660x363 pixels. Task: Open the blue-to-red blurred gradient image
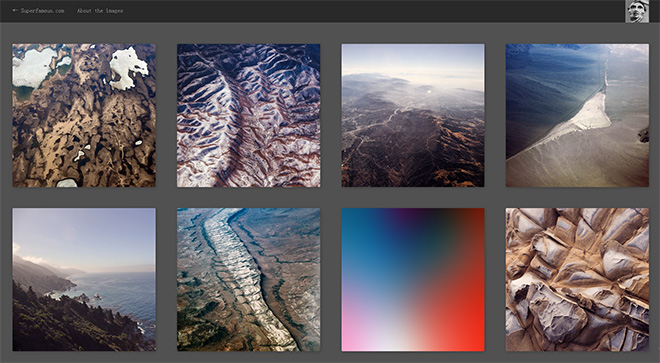click(x=413, y=280)
